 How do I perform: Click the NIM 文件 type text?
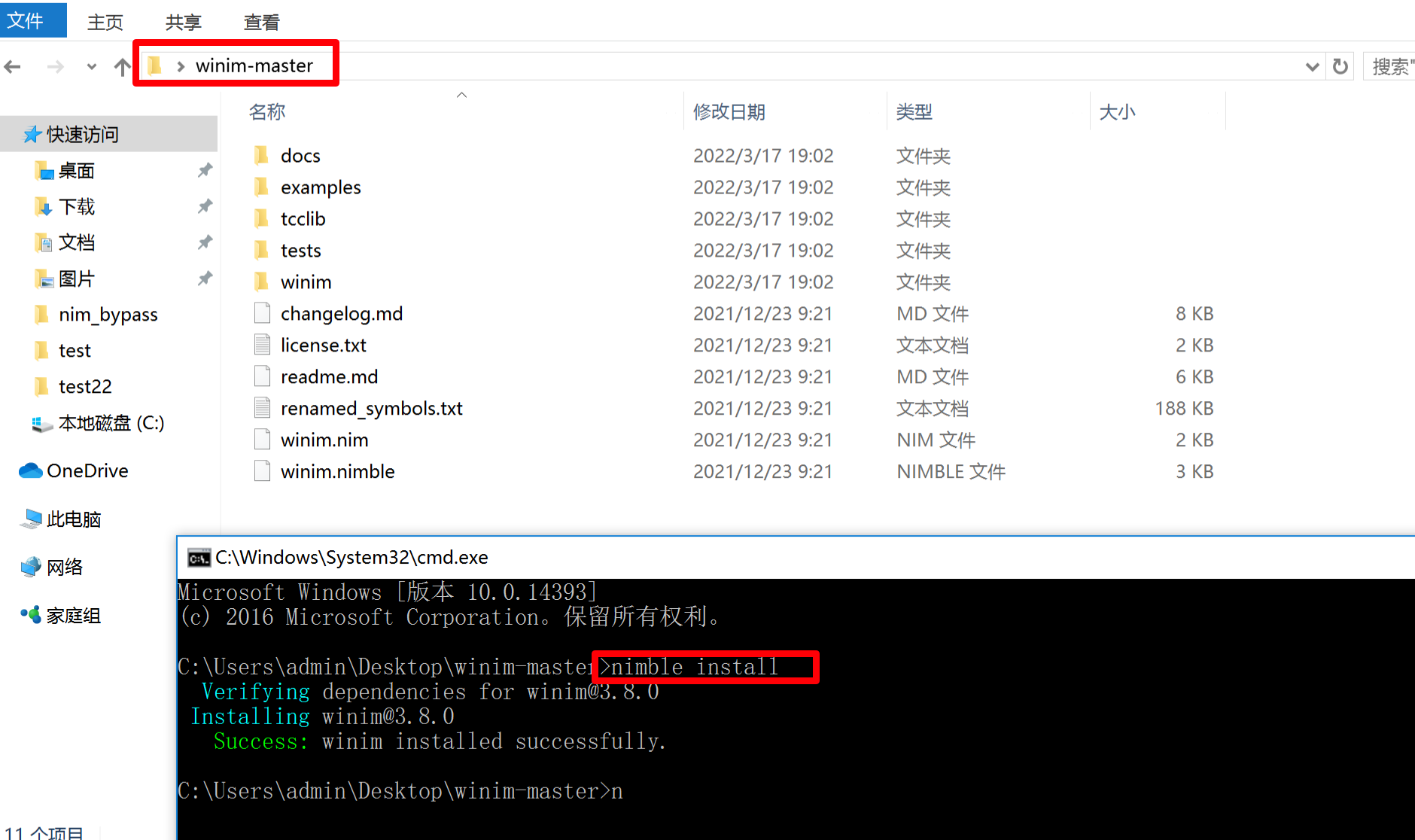[936, 440]
